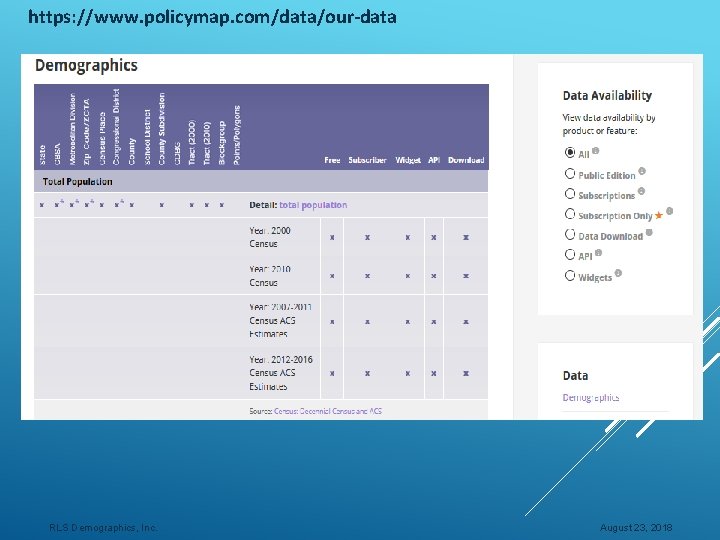This screenshot has height=540, width=720.
Task: Click the 2012-2016 Census ACS Estimates label
Action: click(281, 373)
